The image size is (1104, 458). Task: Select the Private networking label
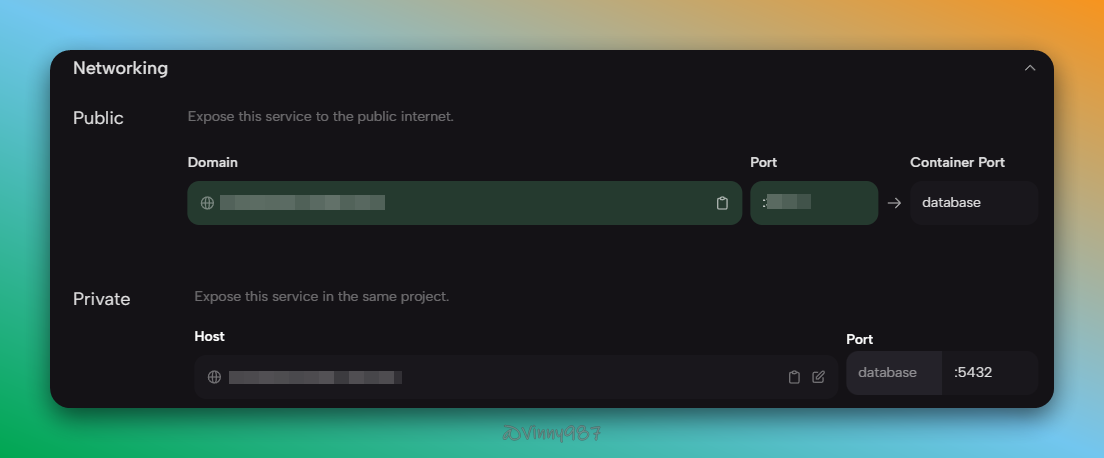[x=102, y=298]
